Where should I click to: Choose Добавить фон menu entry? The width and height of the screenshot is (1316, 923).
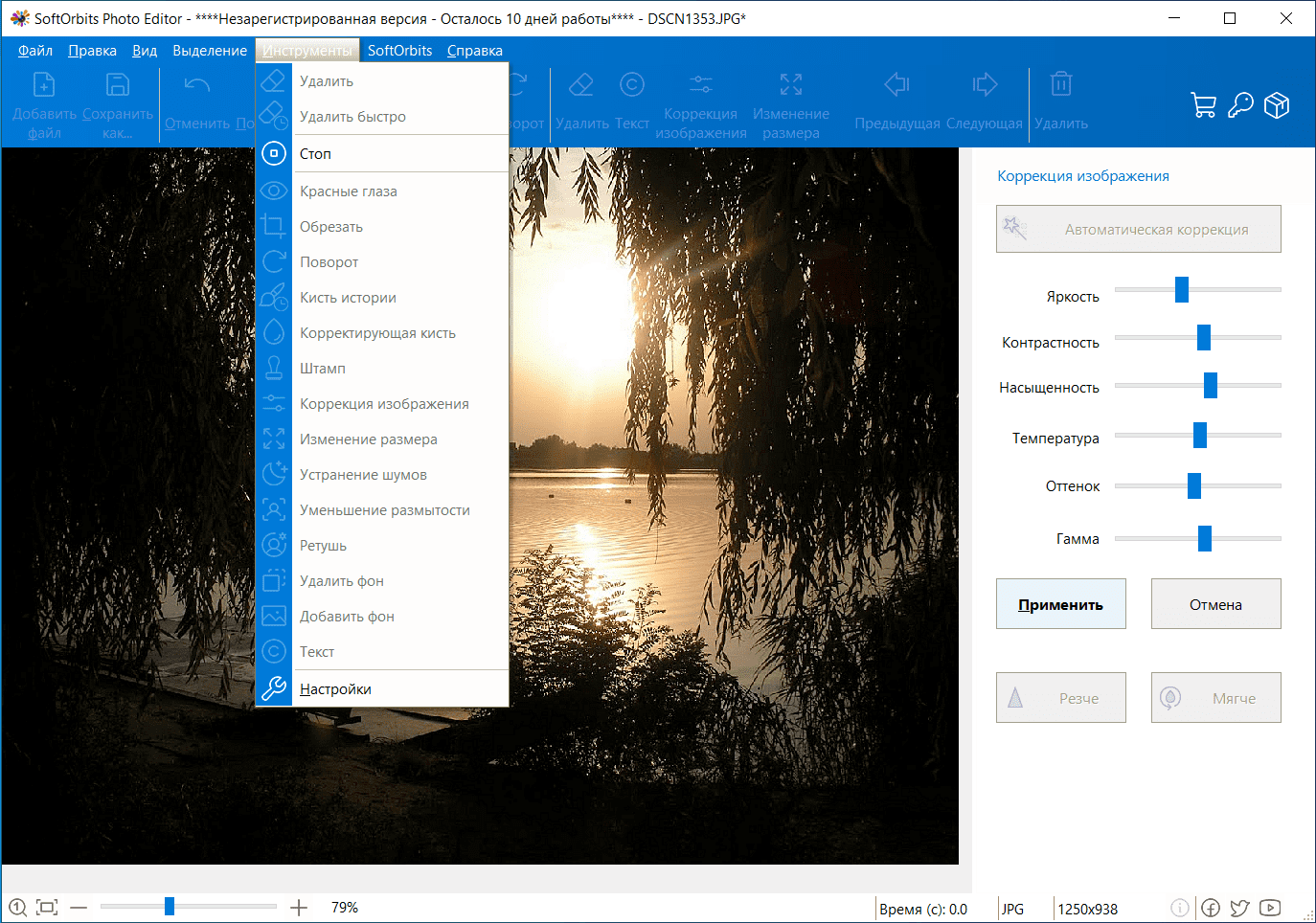[382, 617]
